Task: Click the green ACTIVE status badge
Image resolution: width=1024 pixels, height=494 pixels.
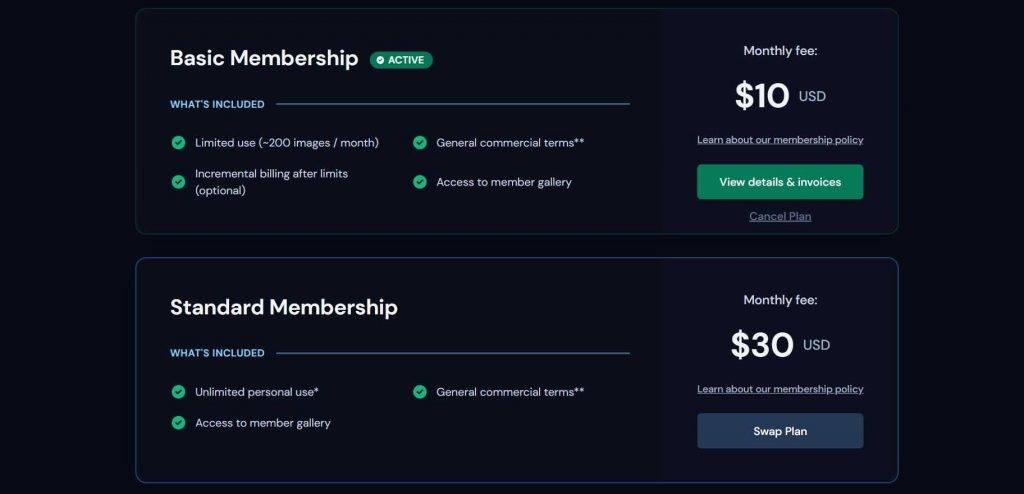Action: coord(401,60)
